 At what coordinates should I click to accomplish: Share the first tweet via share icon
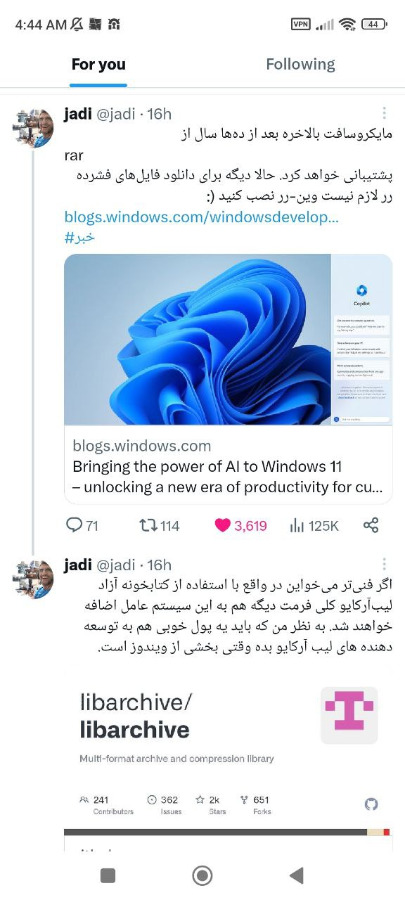tap(371, 525)
